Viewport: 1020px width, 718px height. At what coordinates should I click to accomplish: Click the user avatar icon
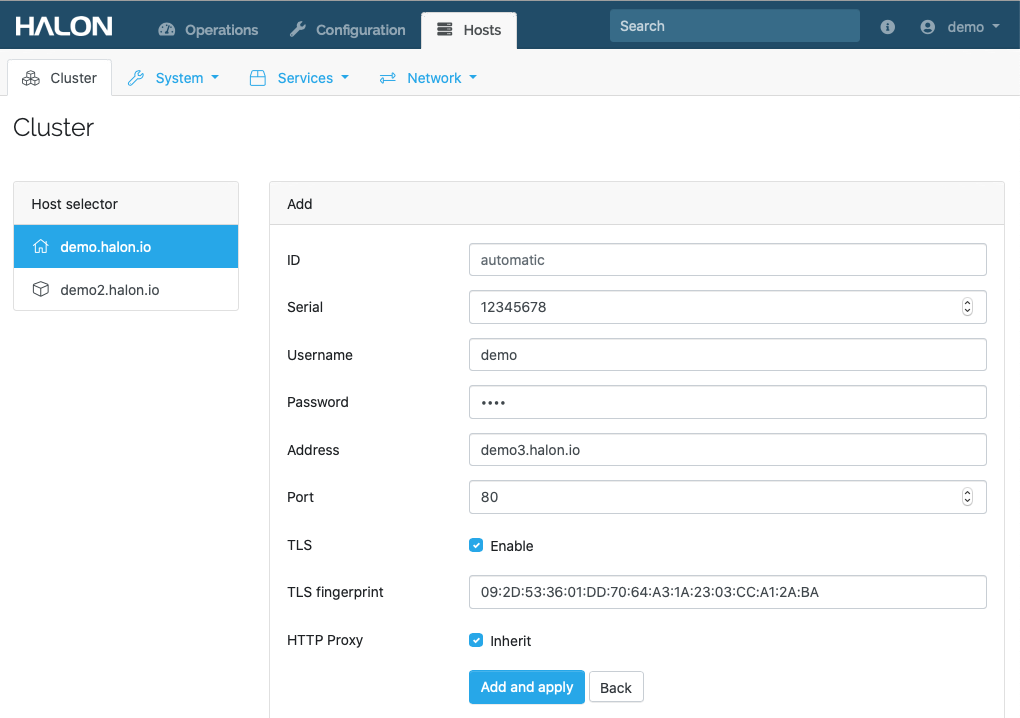tap(928, 27)
